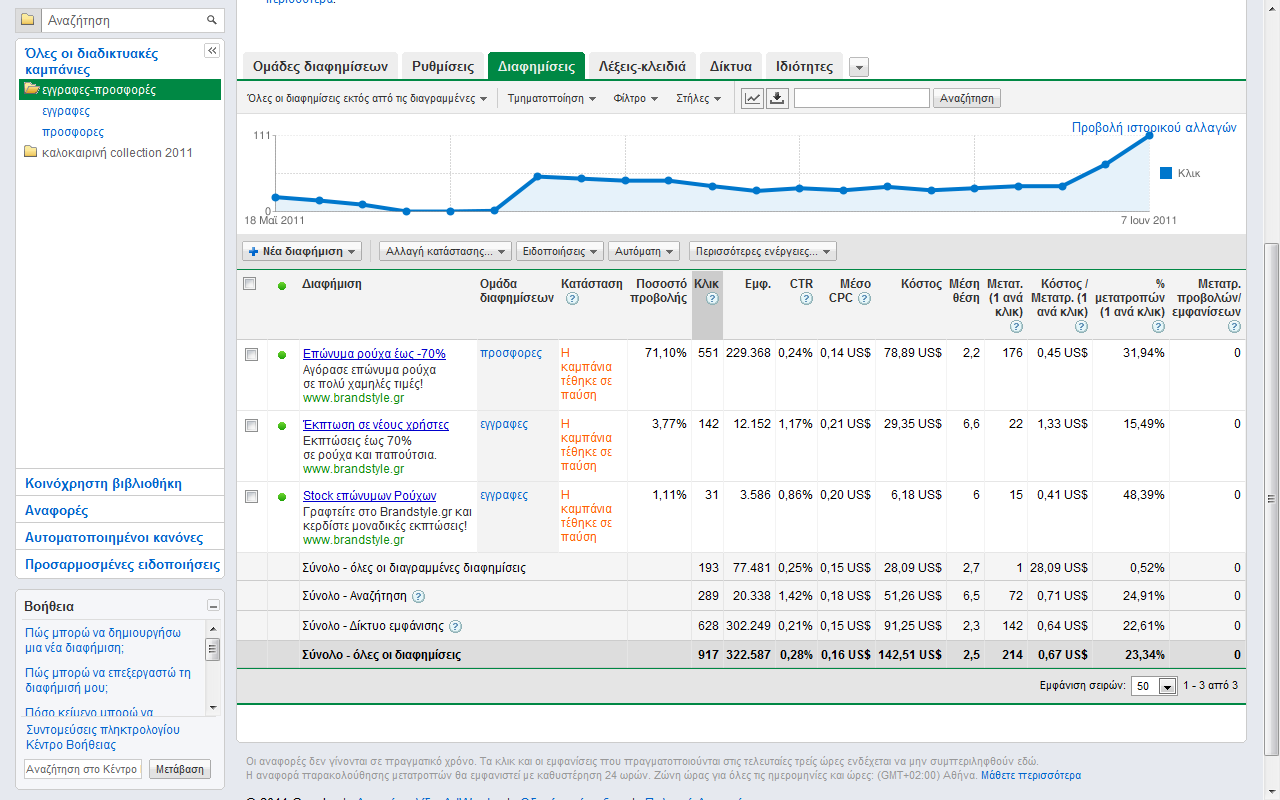
Task: Click the toggle graph icon button
Action: [753, 98]
